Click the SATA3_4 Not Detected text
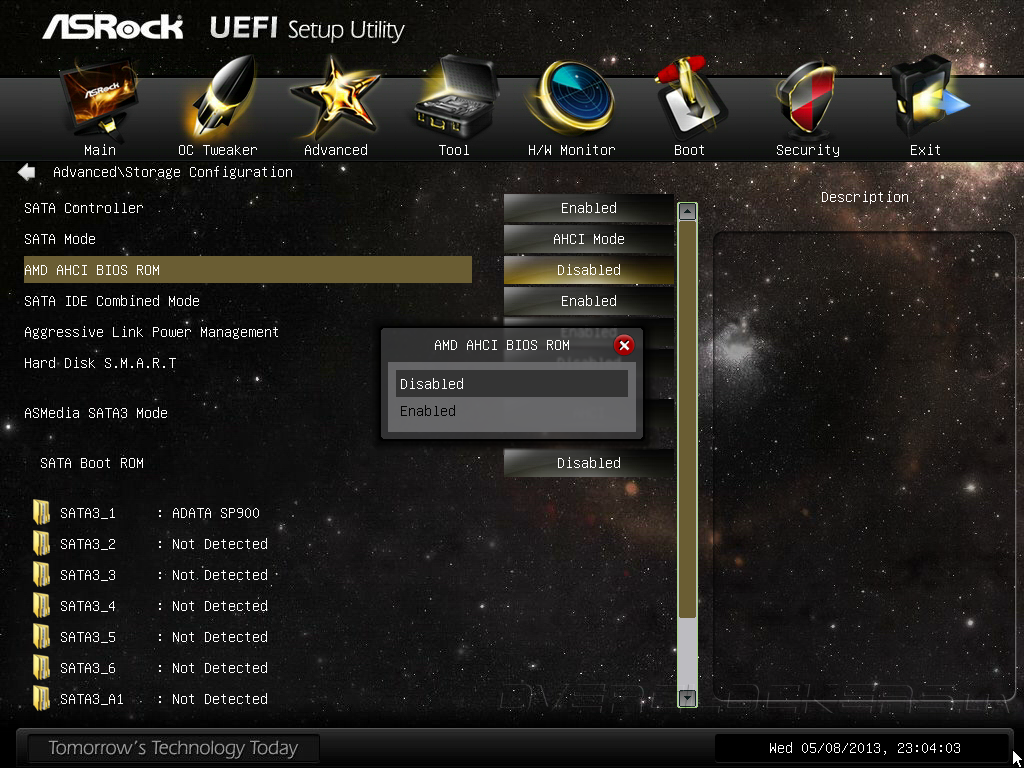Viewport: 1024px width, 768px height. tap(219, 606)
